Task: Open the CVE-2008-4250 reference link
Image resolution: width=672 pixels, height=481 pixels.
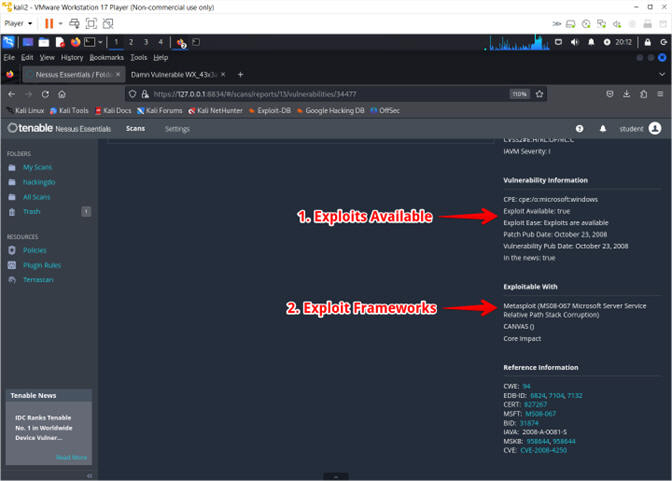Action: 543,450
